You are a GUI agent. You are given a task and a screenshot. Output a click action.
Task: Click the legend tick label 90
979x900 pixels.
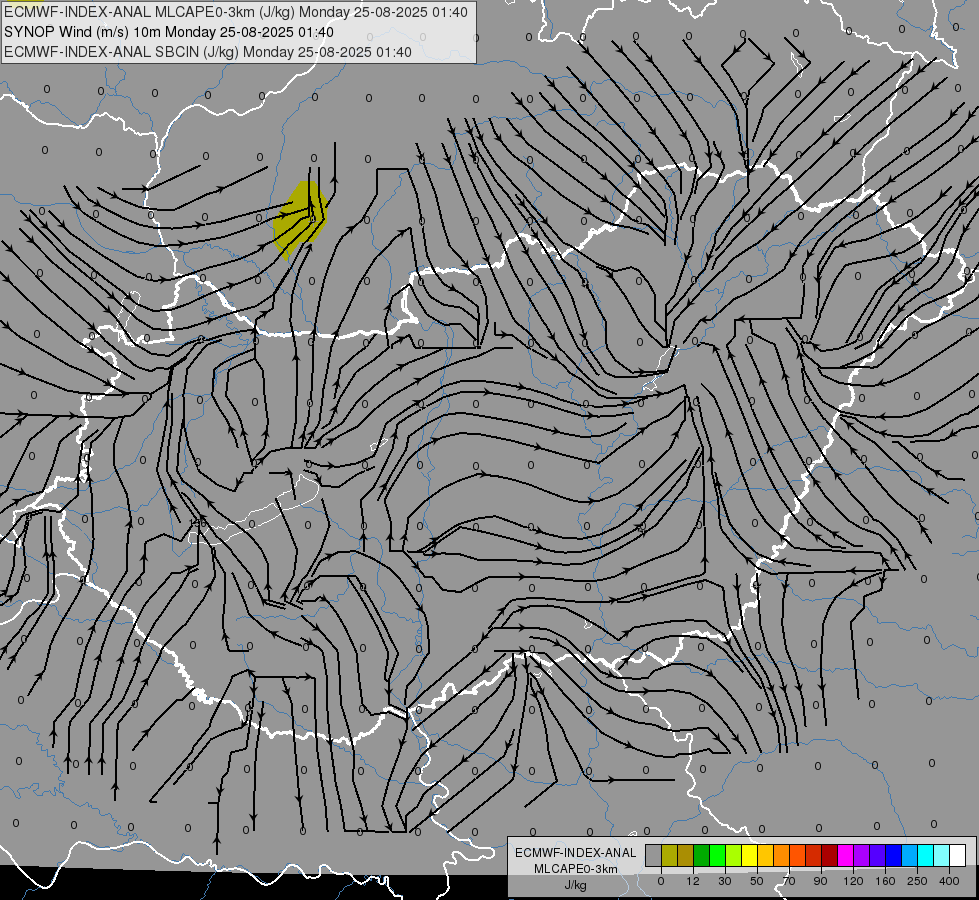pyautogui.click(x=820, y=881)
